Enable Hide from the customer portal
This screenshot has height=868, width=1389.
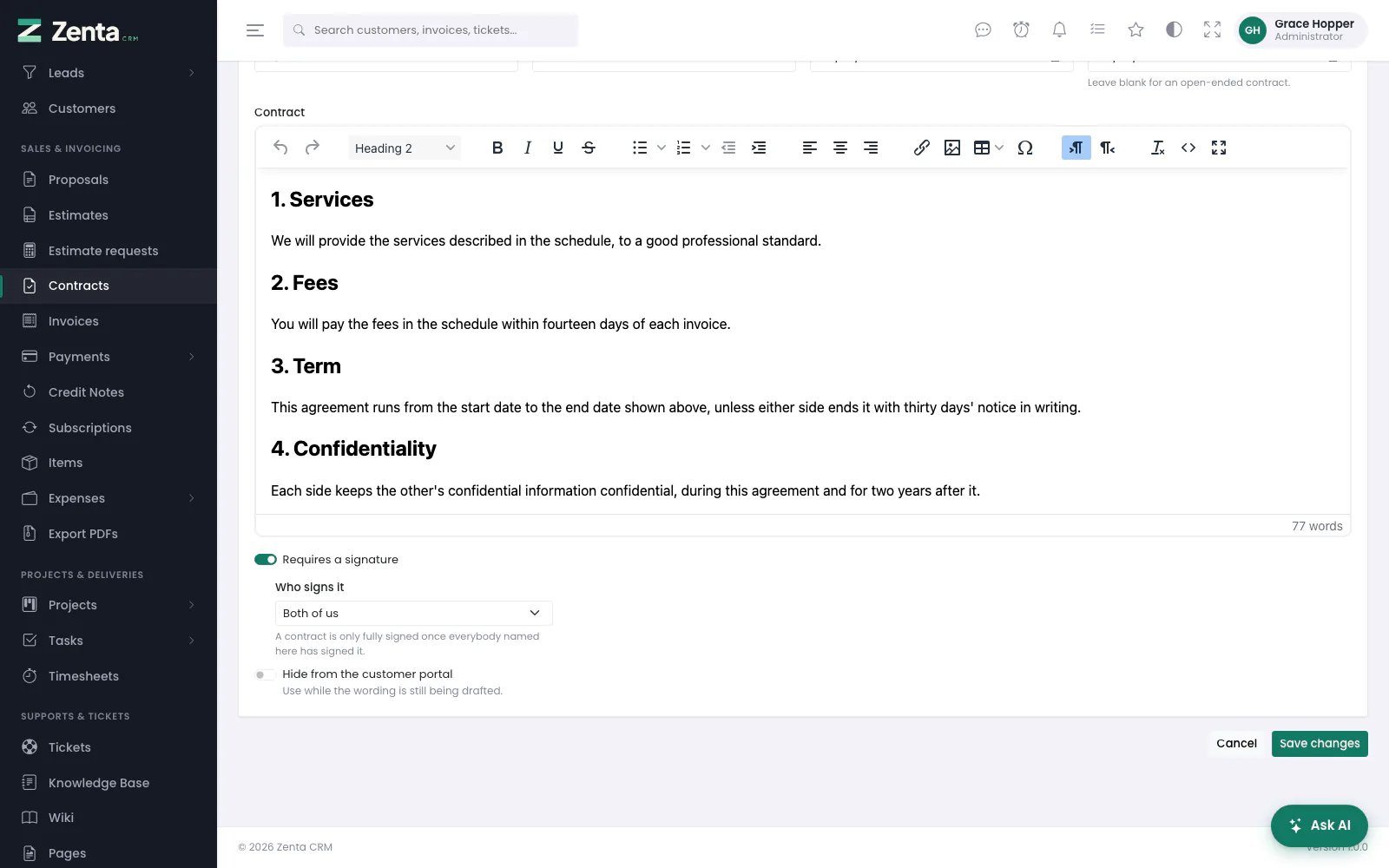(266, 674)
